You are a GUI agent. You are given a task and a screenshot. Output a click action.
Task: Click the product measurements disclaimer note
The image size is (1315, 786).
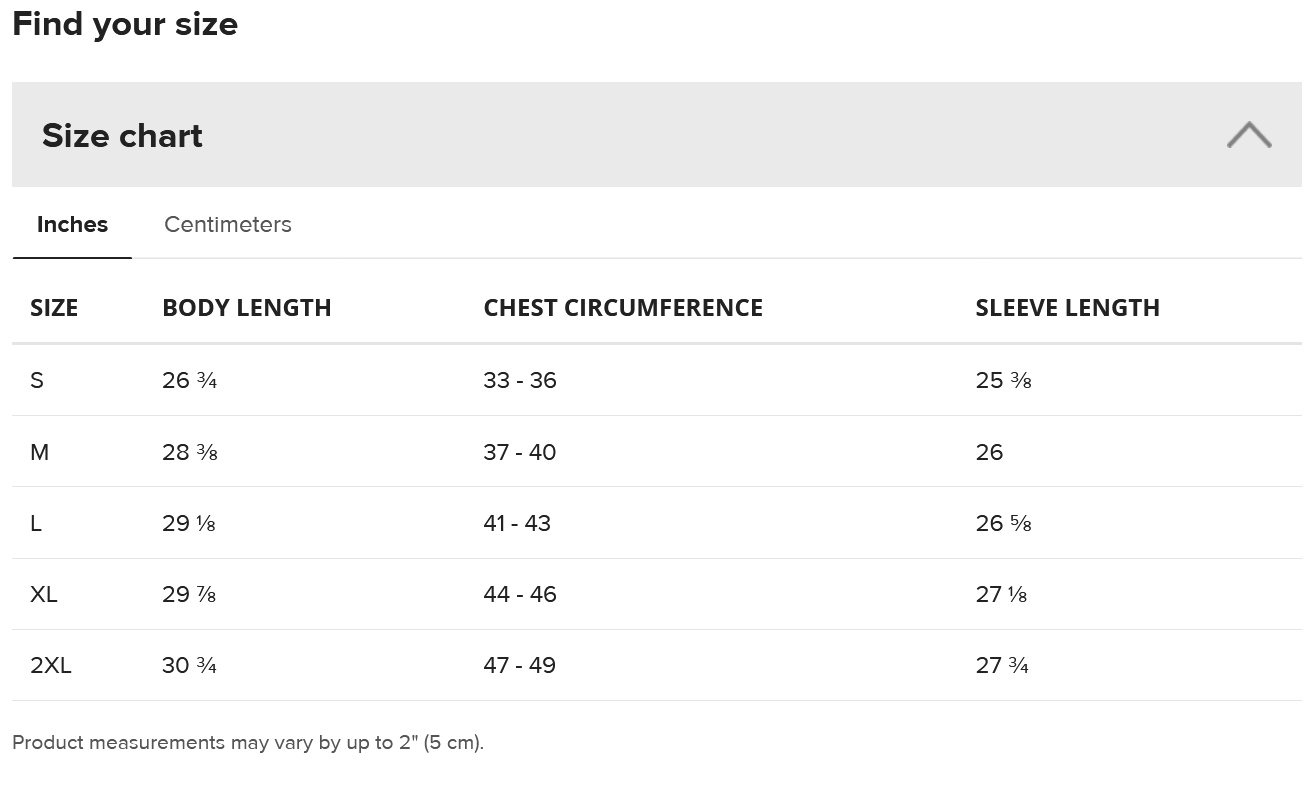[x=247, y=743]
